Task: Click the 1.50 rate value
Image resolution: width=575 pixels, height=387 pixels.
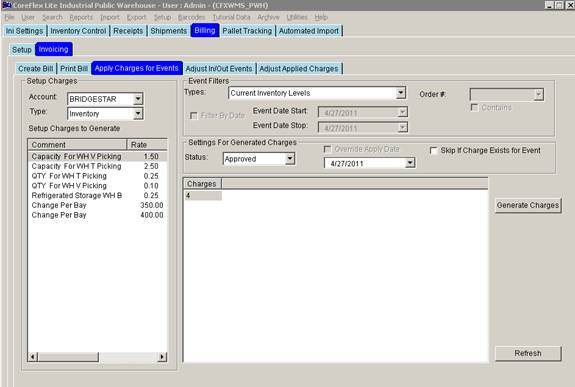Action: click(x=151, y=156)
